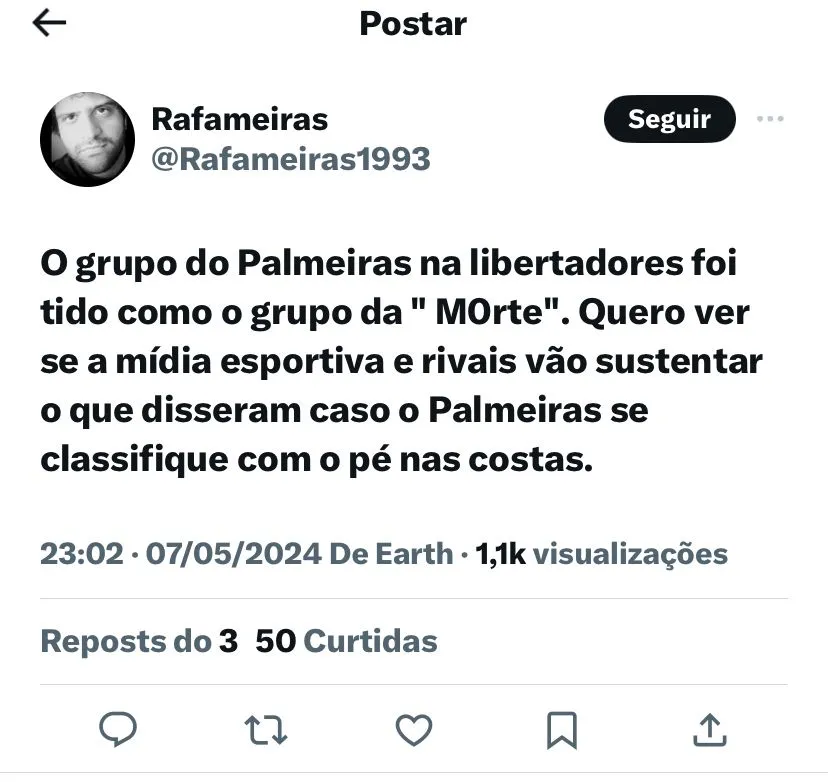Go back using the left arrow

[49, 23]
